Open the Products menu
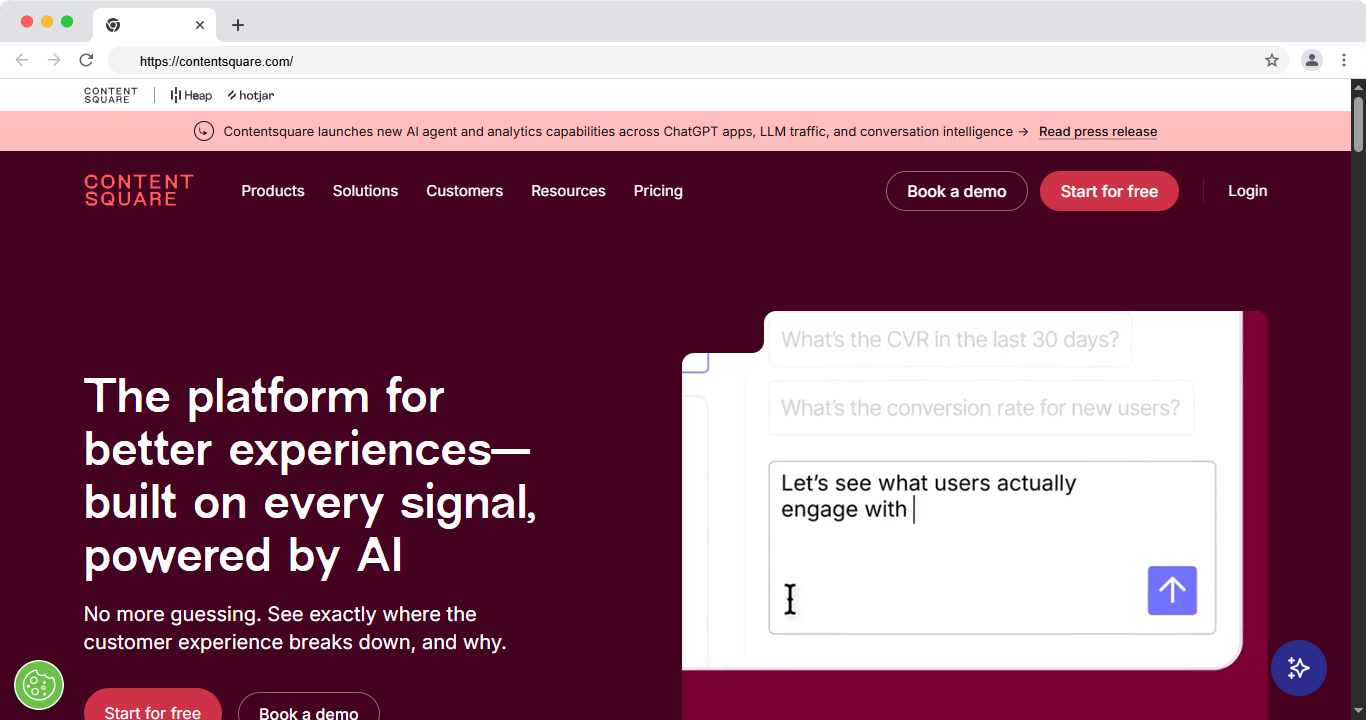The image size is (1366, 720). click(273, 191)
